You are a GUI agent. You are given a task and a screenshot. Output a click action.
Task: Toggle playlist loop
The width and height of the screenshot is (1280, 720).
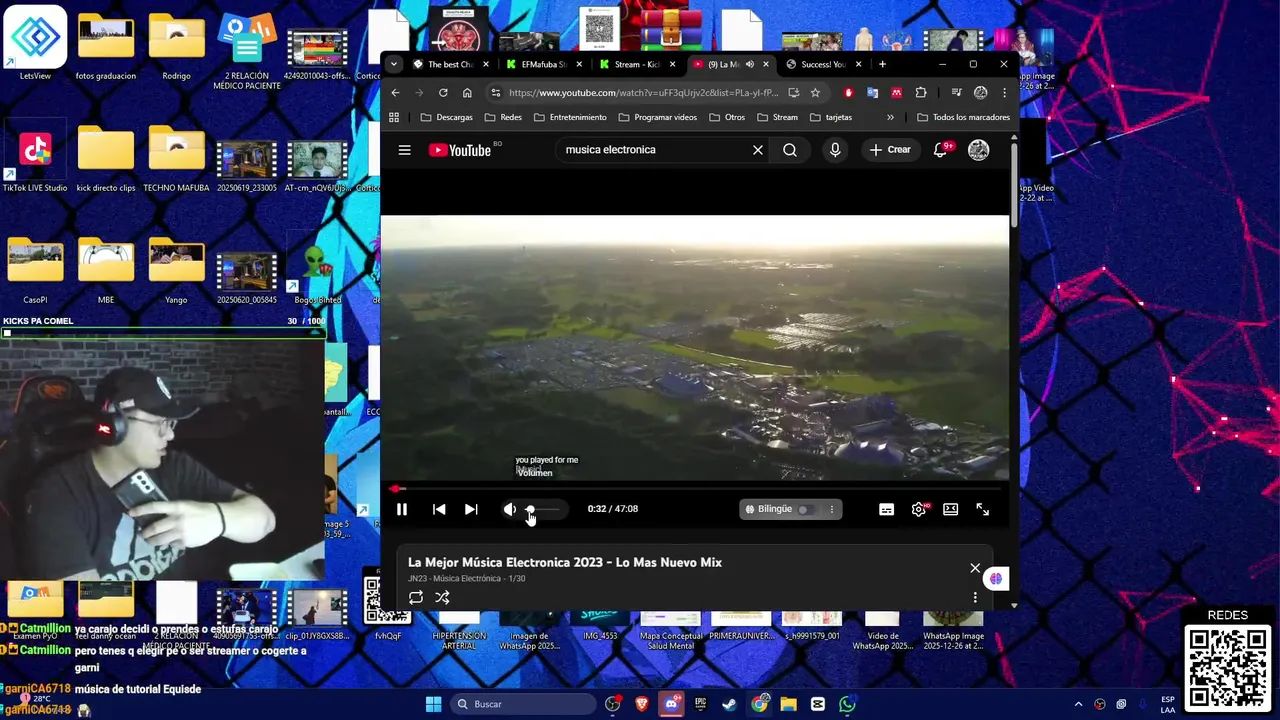pos(416,598)
